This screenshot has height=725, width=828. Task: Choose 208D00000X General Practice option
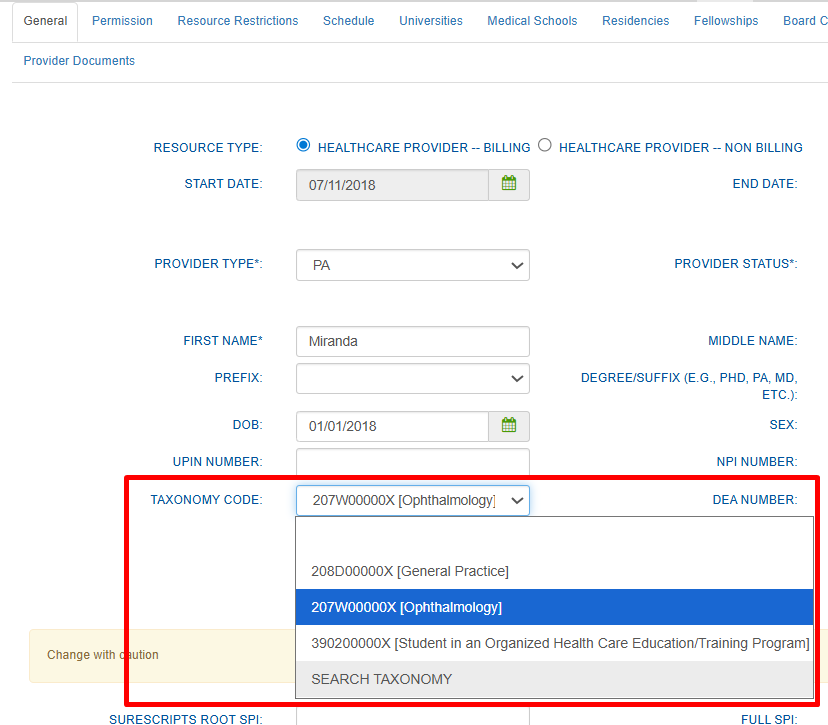point(410,571)
